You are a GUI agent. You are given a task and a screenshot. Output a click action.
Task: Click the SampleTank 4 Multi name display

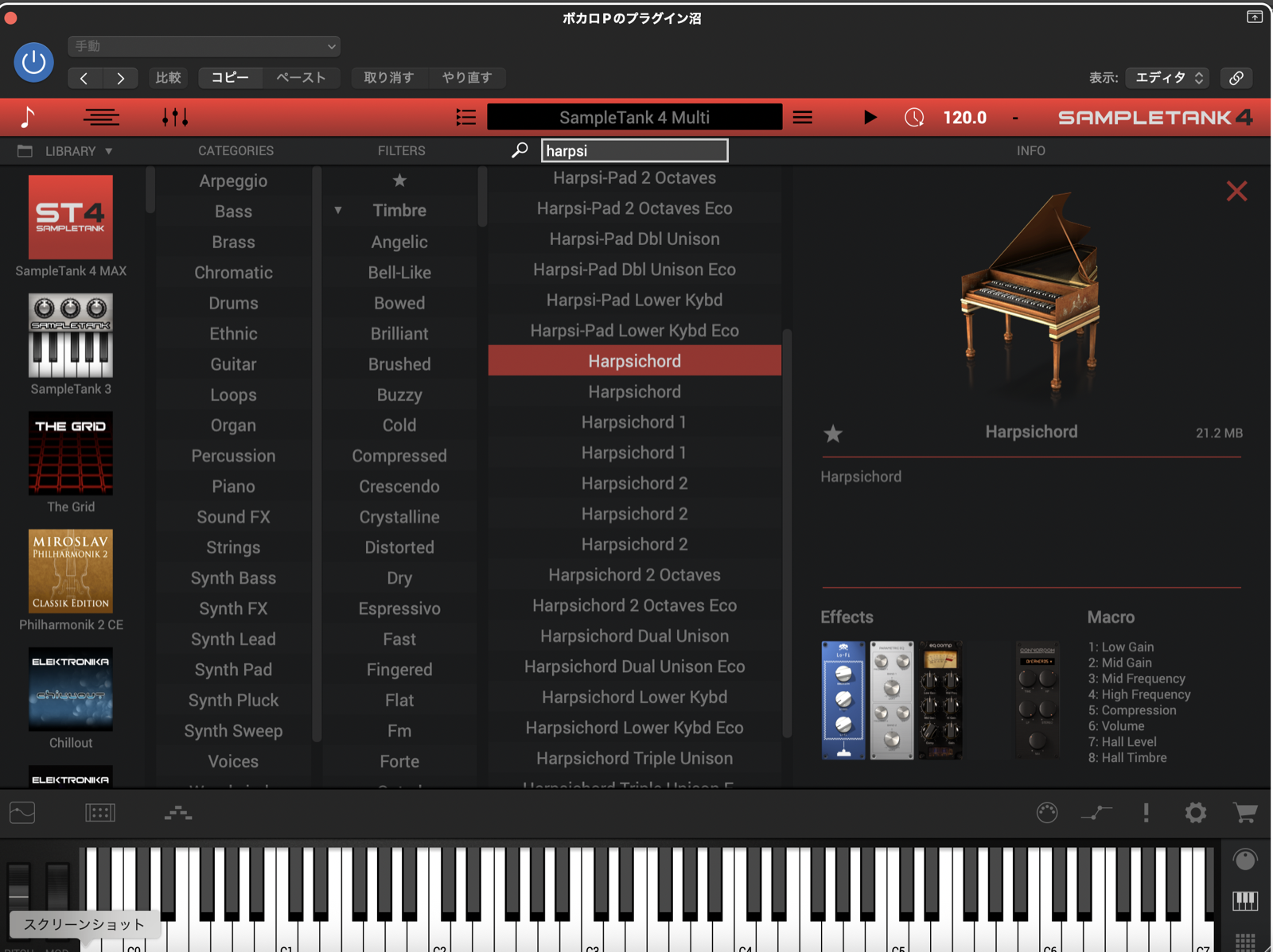[x=634, y=118]
